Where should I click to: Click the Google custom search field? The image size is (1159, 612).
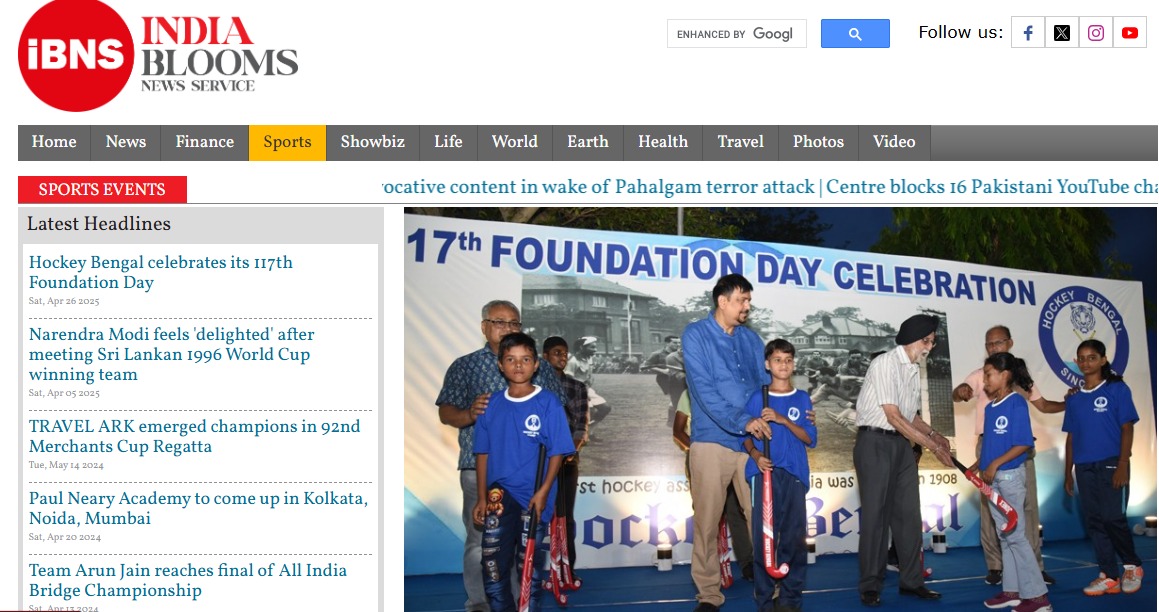[x=736, y=34]
